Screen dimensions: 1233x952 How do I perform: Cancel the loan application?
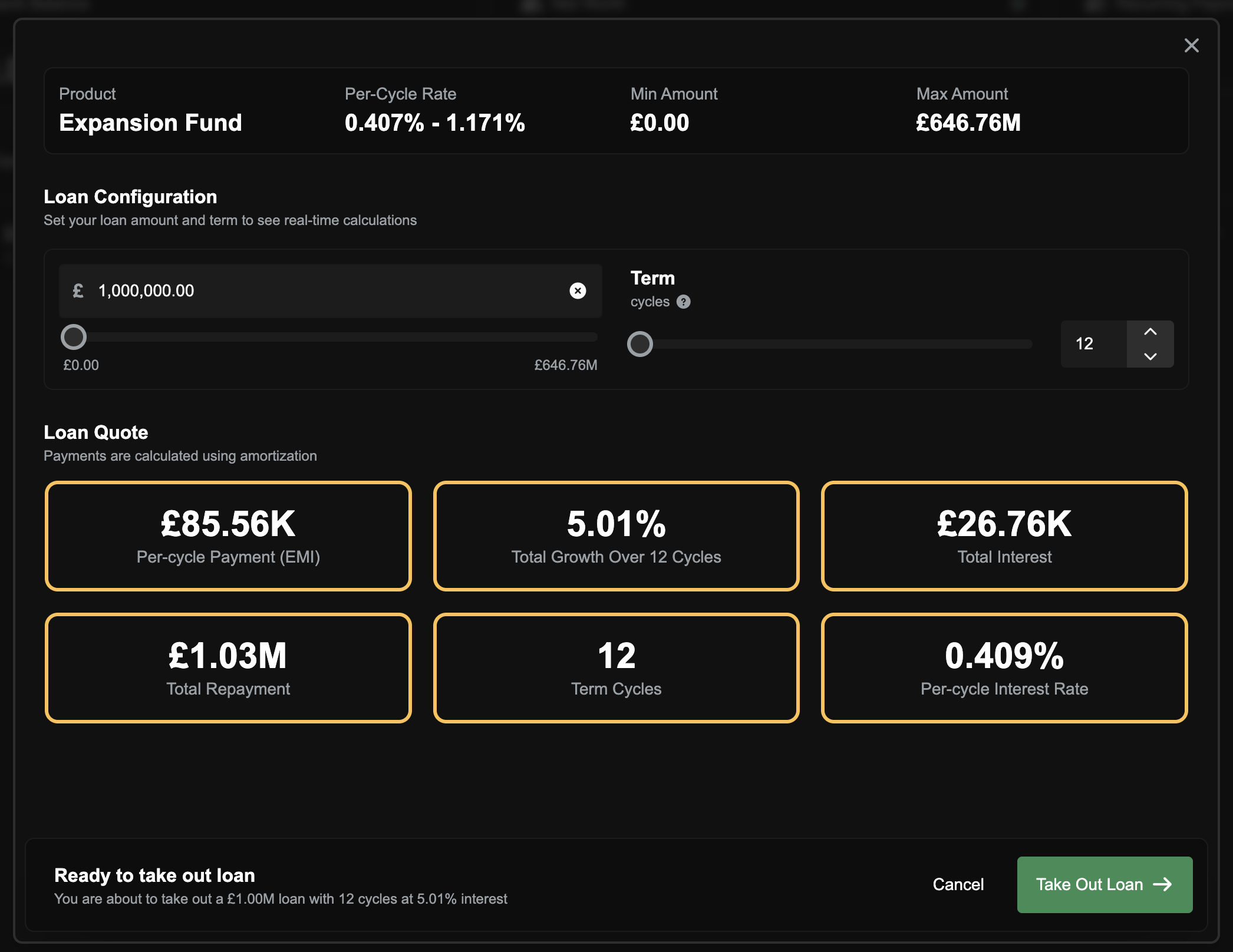point(958,884)
